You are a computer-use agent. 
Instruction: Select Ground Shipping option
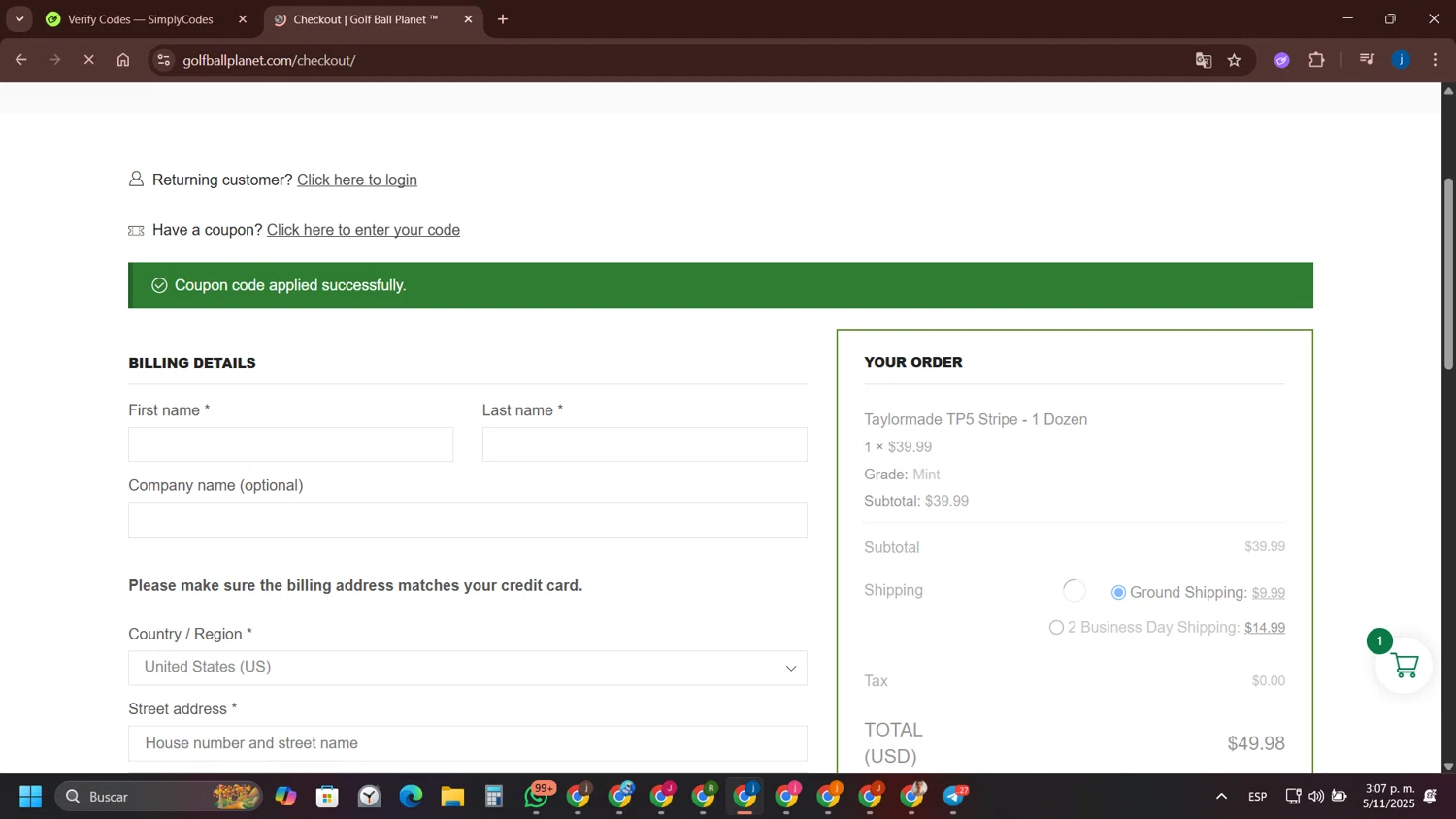coord(1118,593)
